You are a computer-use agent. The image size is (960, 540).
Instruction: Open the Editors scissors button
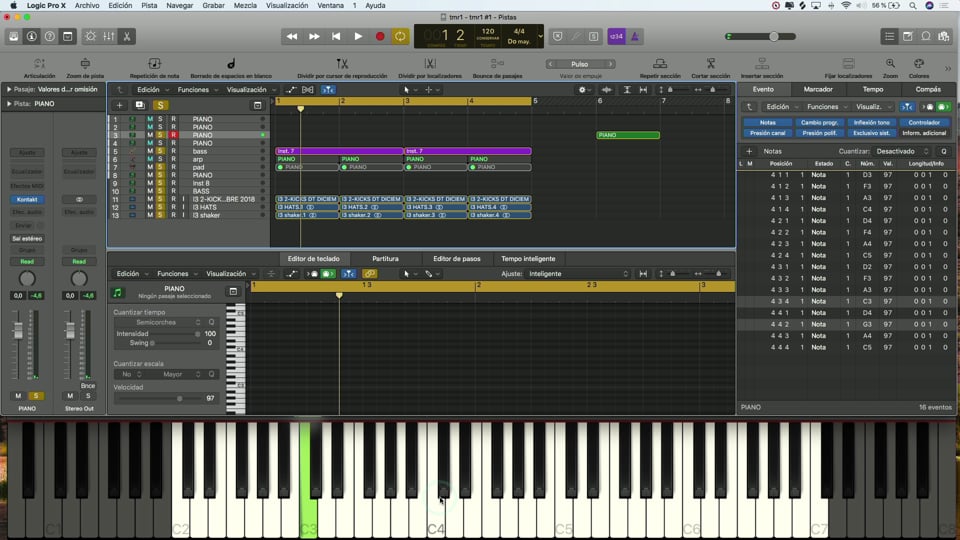[127, 36]
